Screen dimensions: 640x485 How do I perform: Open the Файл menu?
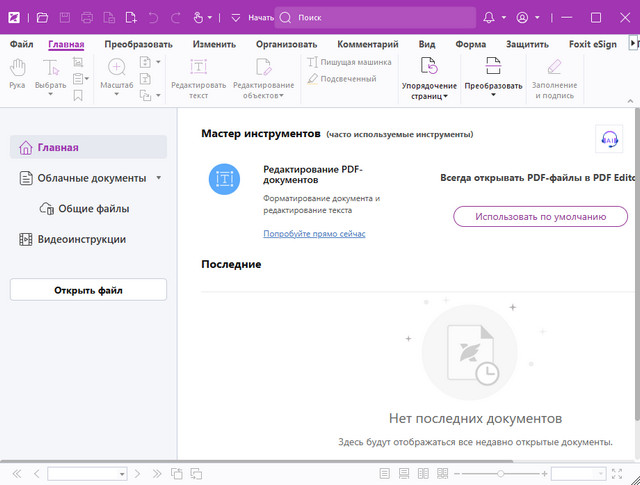point(22,44)
